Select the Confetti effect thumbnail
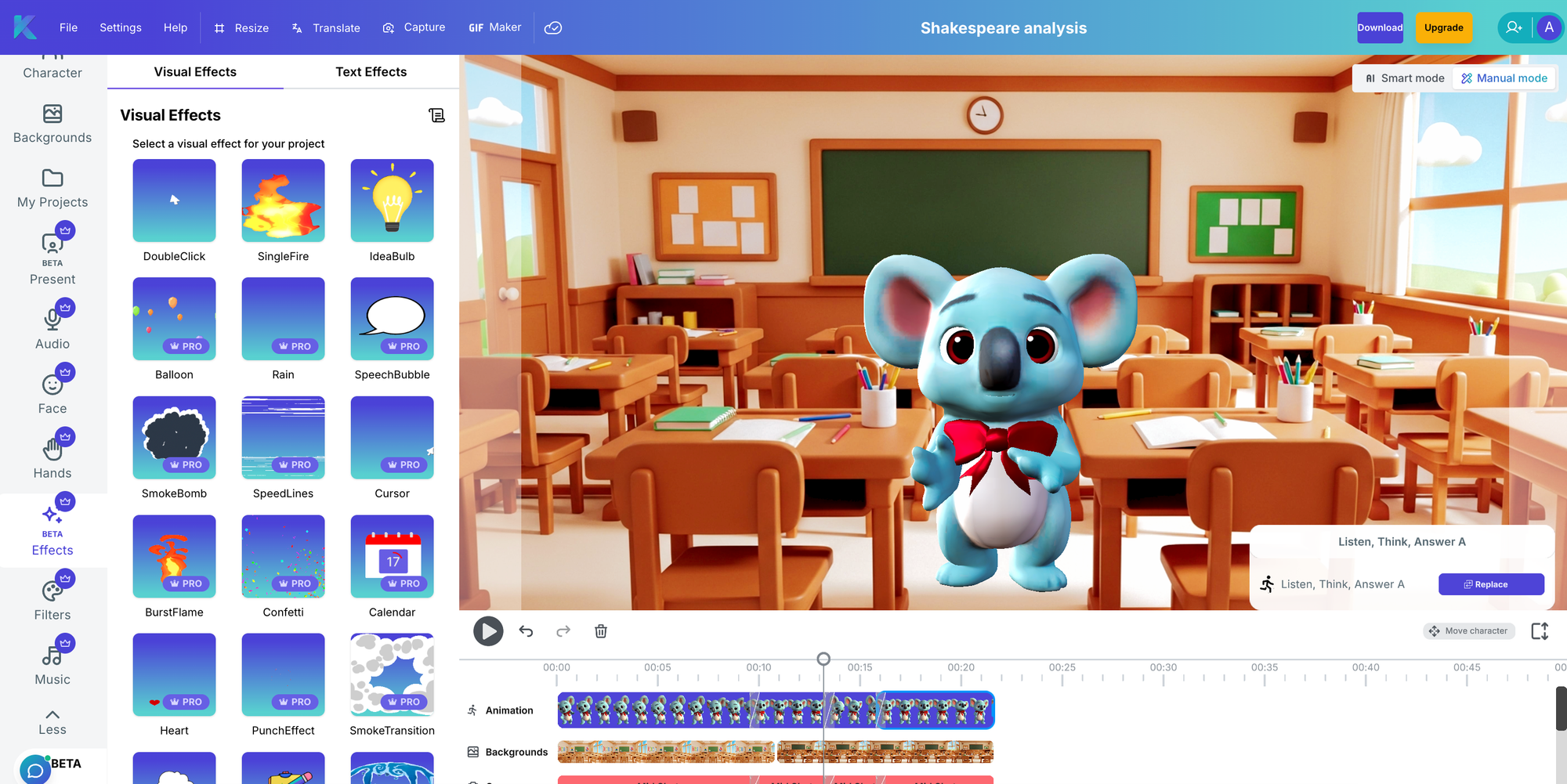 [283, 556]
